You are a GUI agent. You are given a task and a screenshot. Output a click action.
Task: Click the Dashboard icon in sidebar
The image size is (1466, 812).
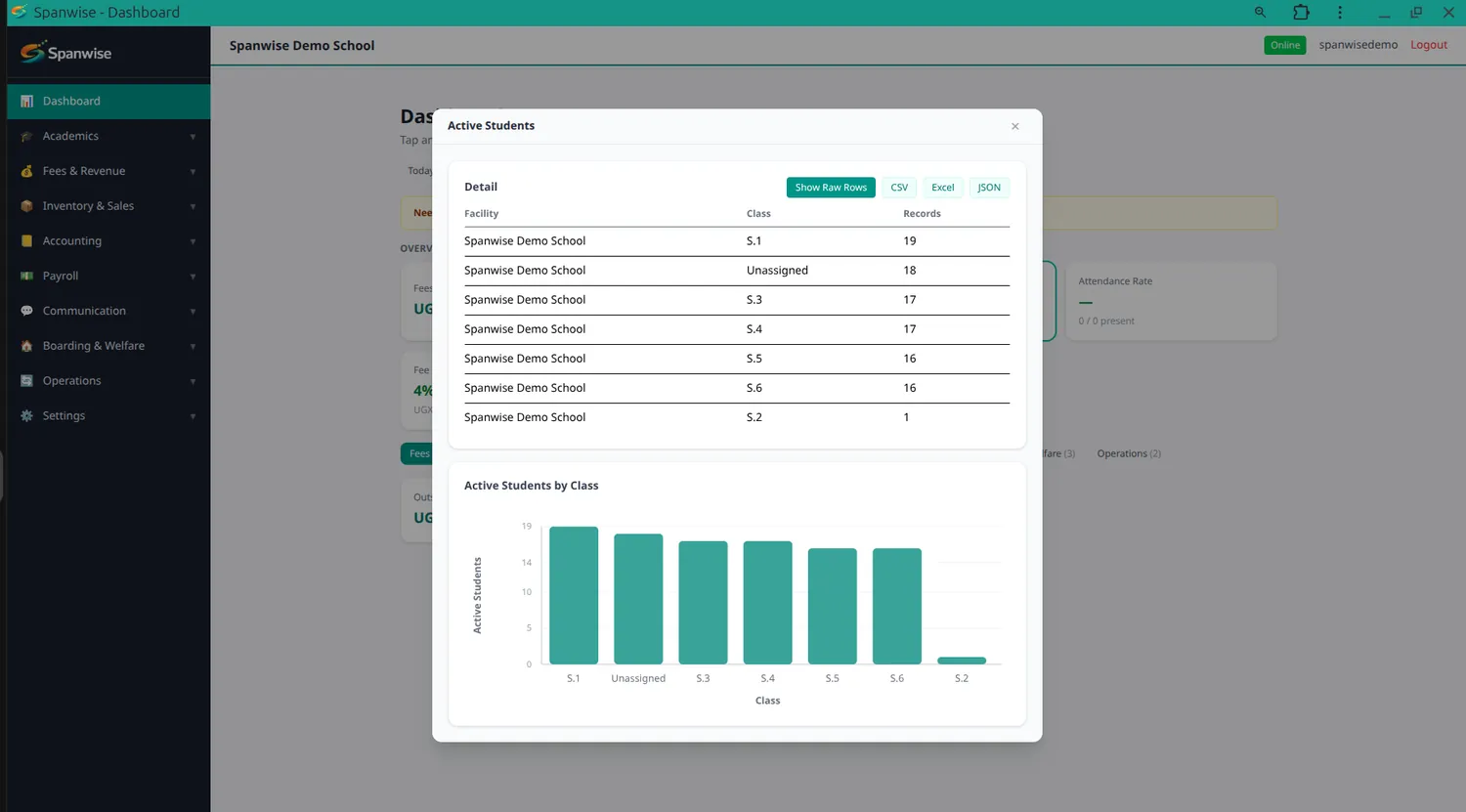point(27,102)
